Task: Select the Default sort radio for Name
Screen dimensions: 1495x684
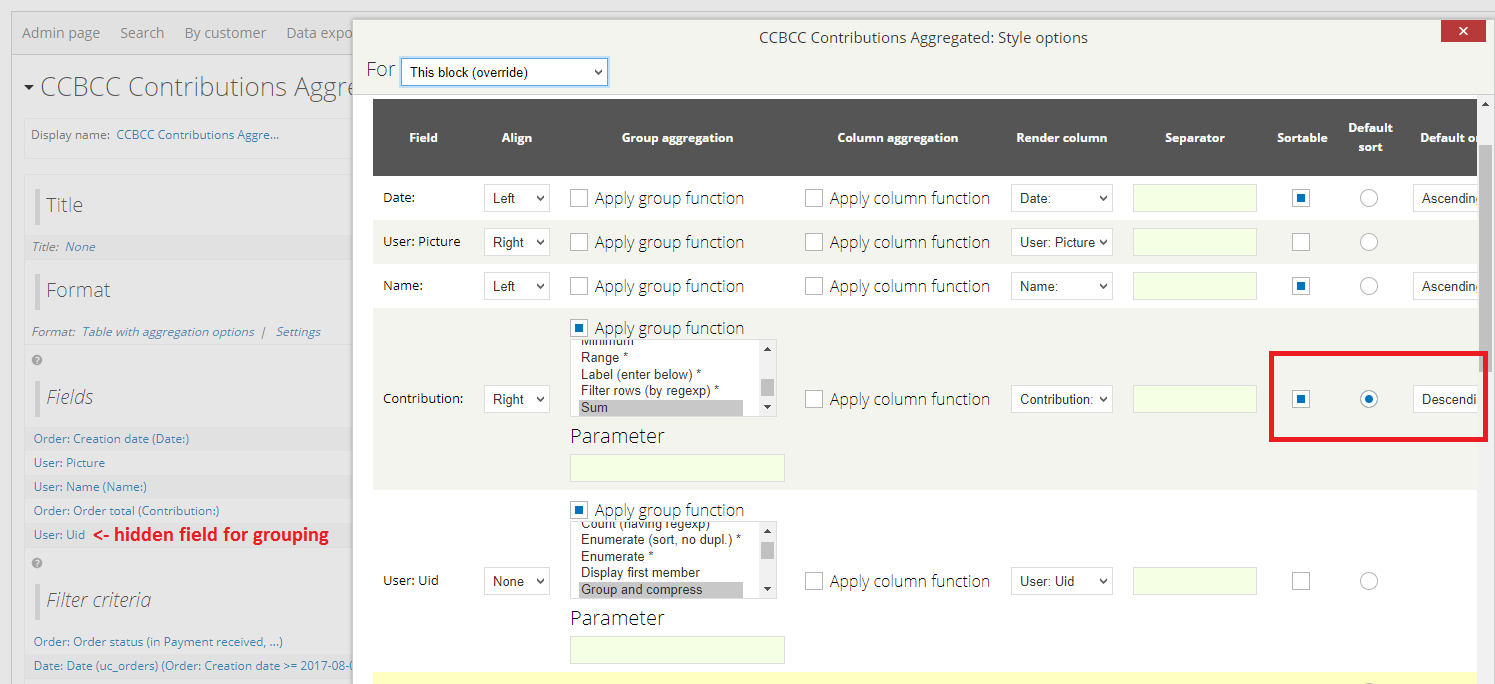Action: pyautogui.click(x=1369, y=285)
